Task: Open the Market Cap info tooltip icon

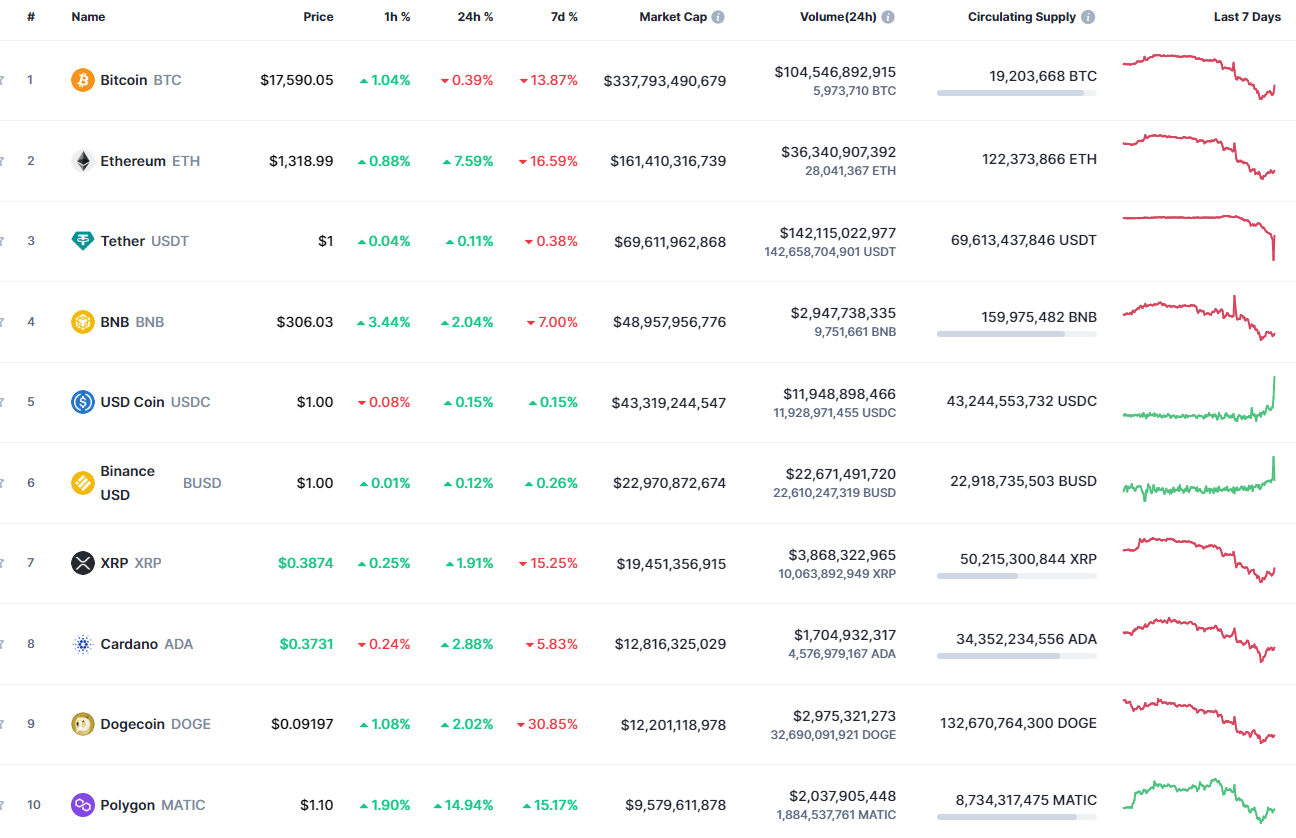Action: [x=717, y=16]
